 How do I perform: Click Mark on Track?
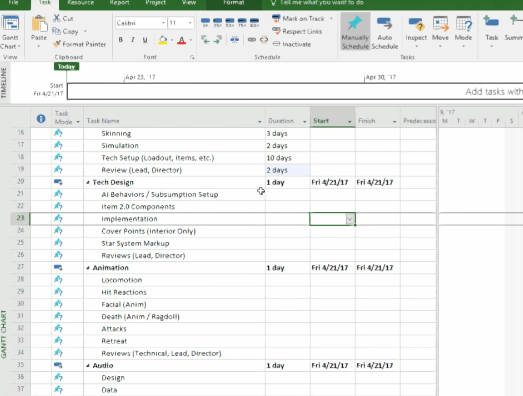tap(299, 19)
